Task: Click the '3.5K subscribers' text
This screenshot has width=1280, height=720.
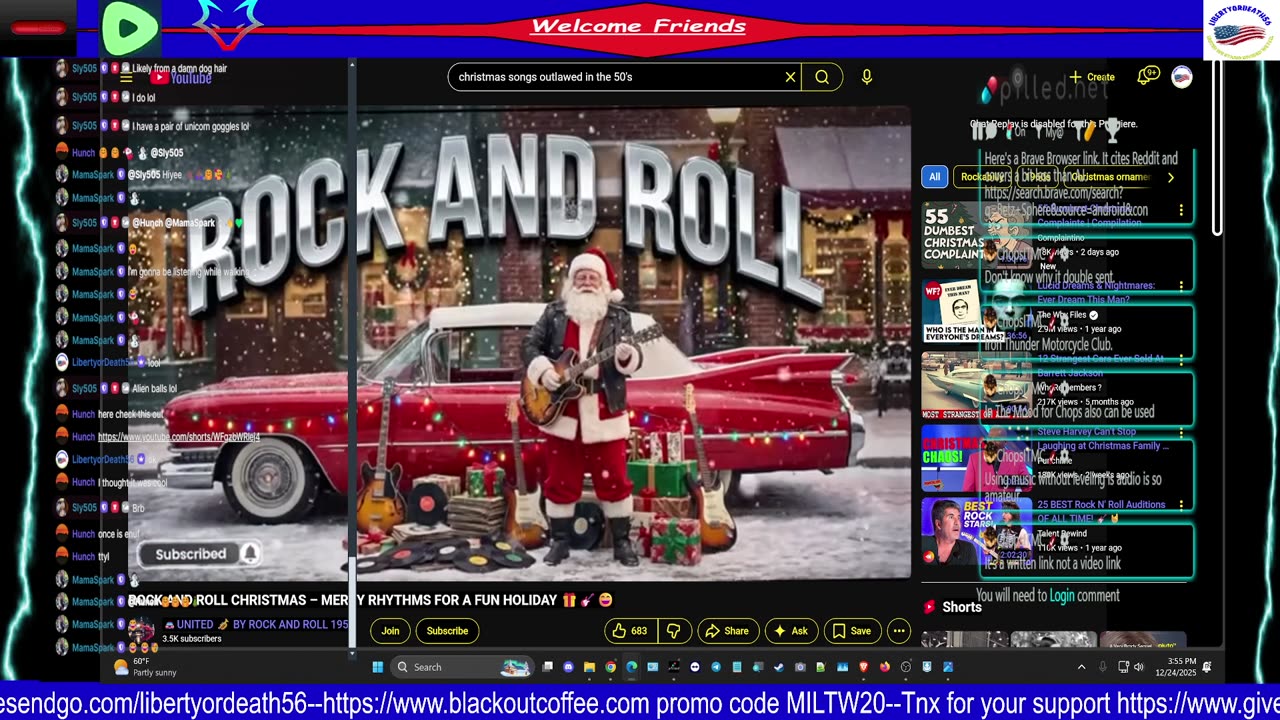Action: click(192, 639)
